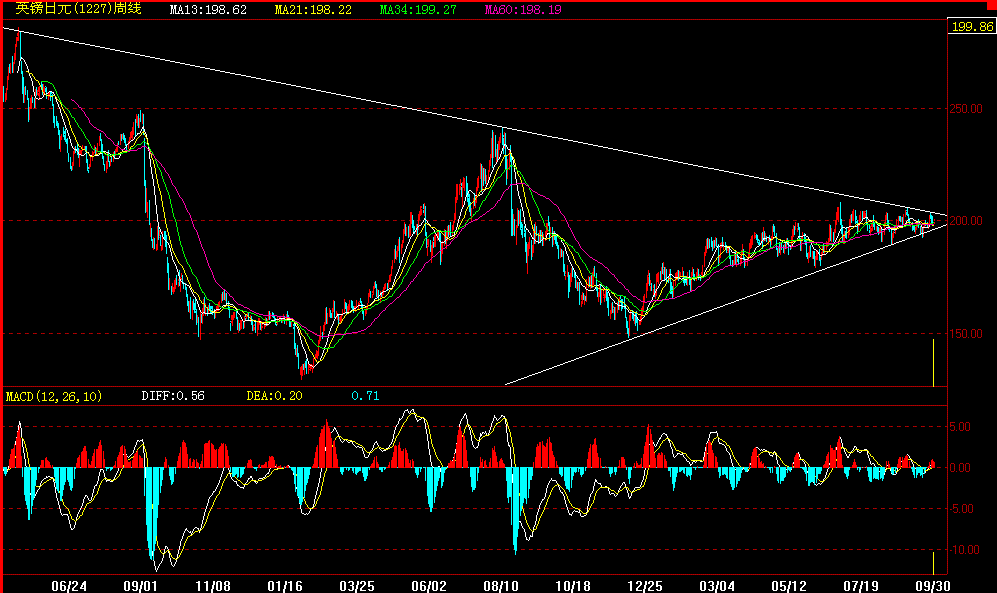Select the MA34:199.27 indicator label

click(418, 10)
